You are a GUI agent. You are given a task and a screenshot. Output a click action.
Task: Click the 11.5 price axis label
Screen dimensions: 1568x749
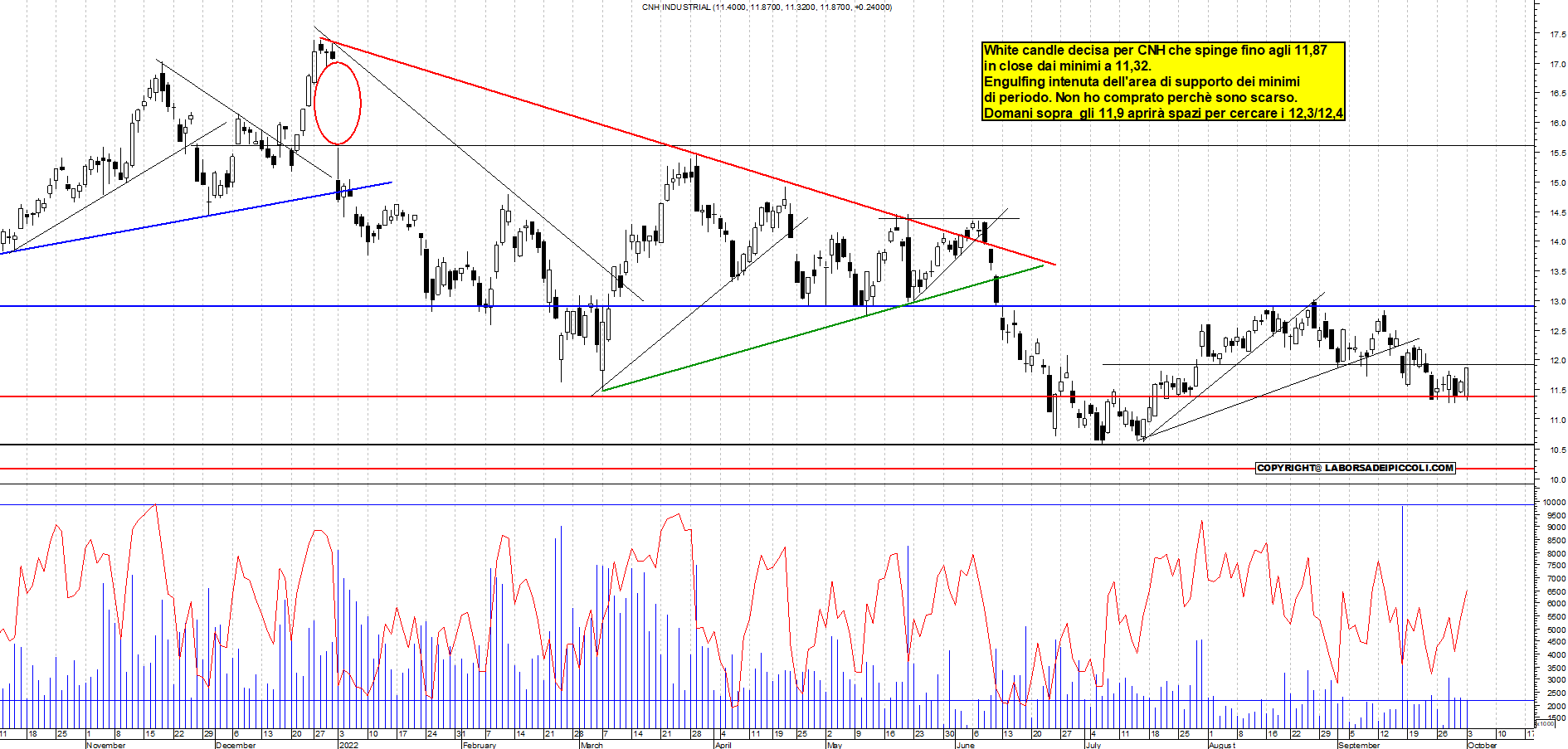1557,391
